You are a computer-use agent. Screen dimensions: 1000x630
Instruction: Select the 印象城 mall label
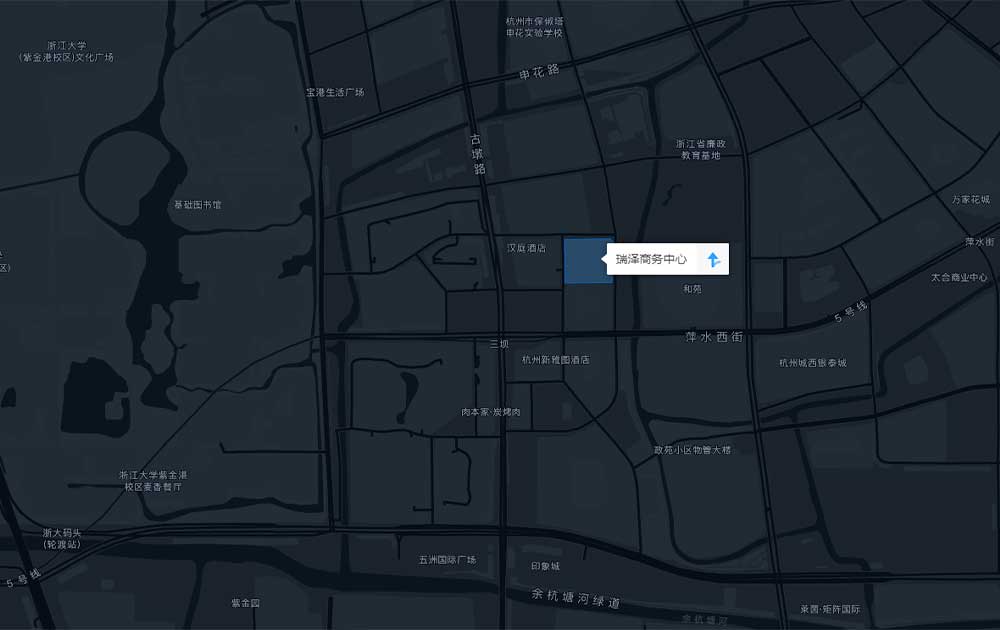[546, 566]
